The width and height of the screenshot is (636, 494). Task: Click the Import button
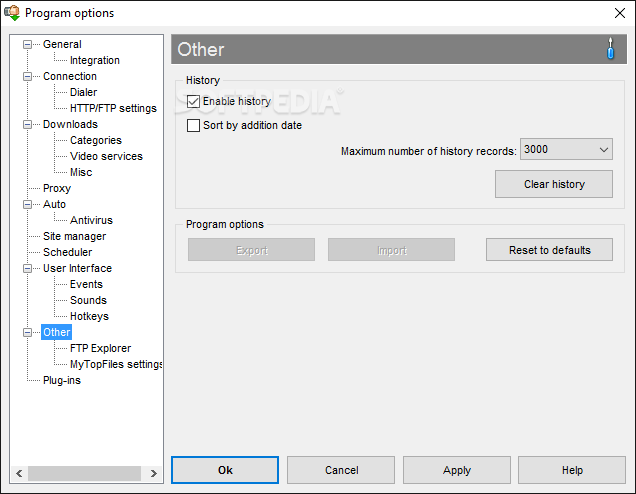[391, 250]
